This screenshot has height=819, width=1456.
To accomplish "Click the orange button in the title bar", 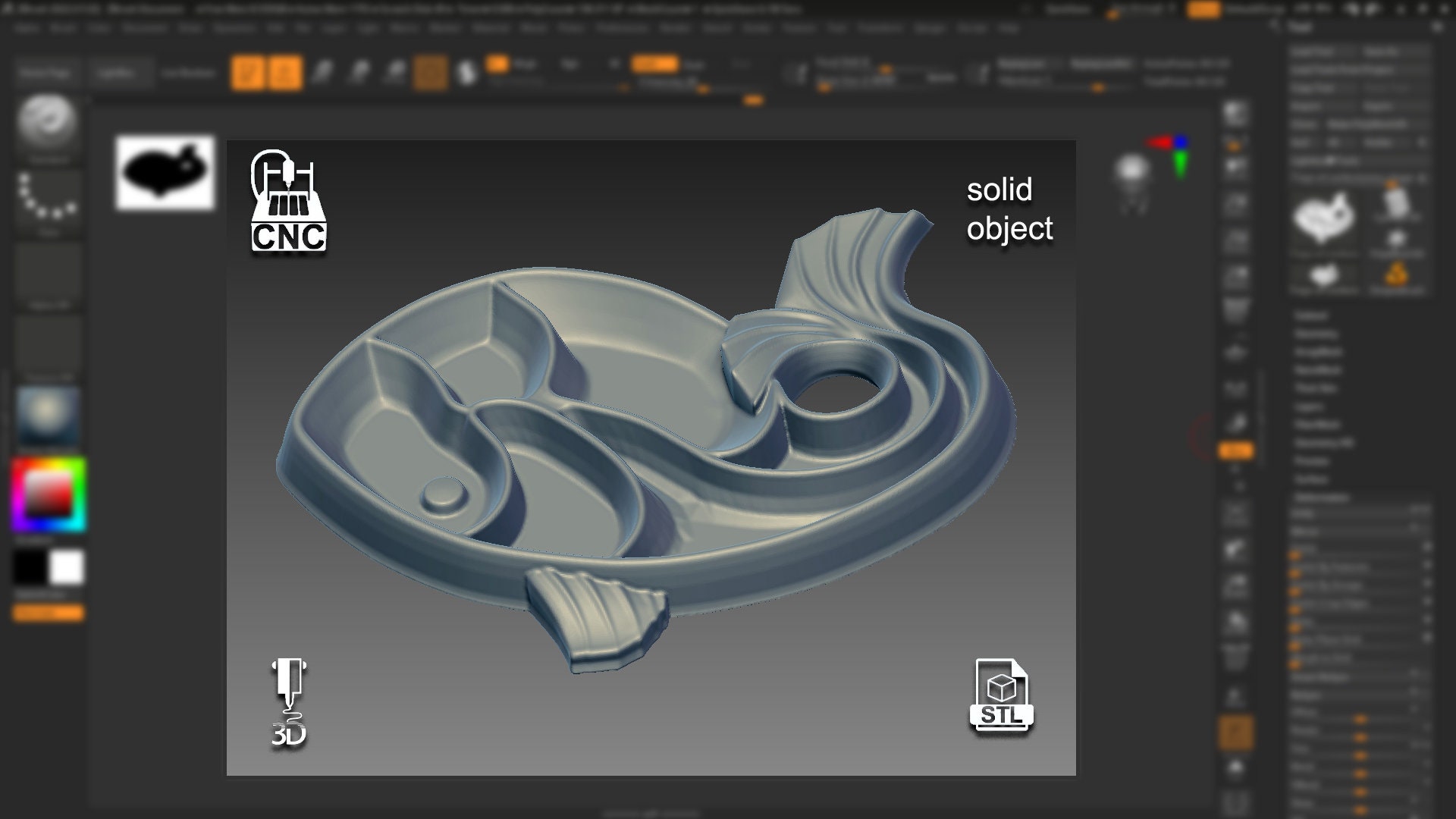I will point(1203,10).
